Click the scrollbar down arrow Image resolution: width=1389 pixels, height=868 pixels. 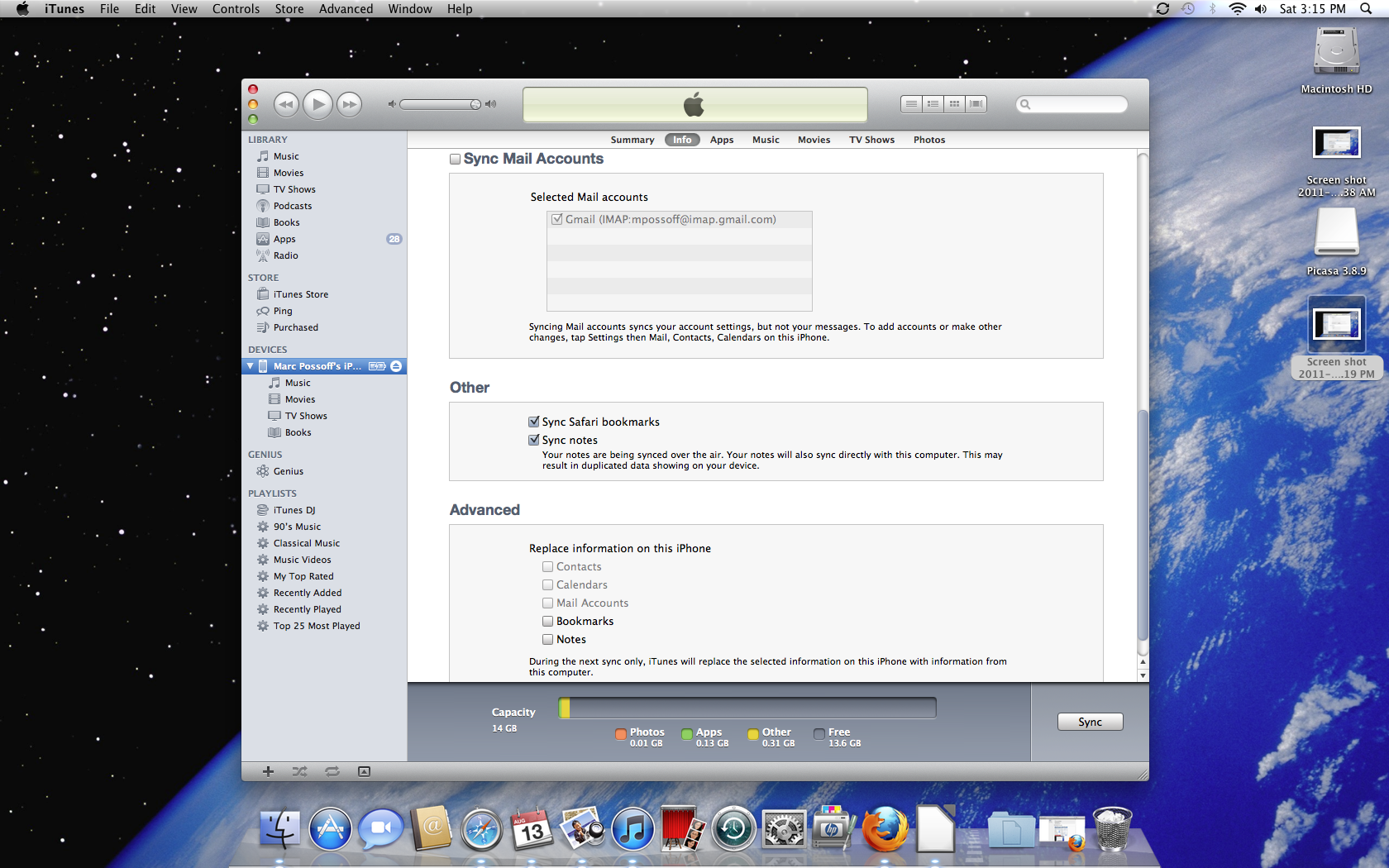coord(1143,675)
